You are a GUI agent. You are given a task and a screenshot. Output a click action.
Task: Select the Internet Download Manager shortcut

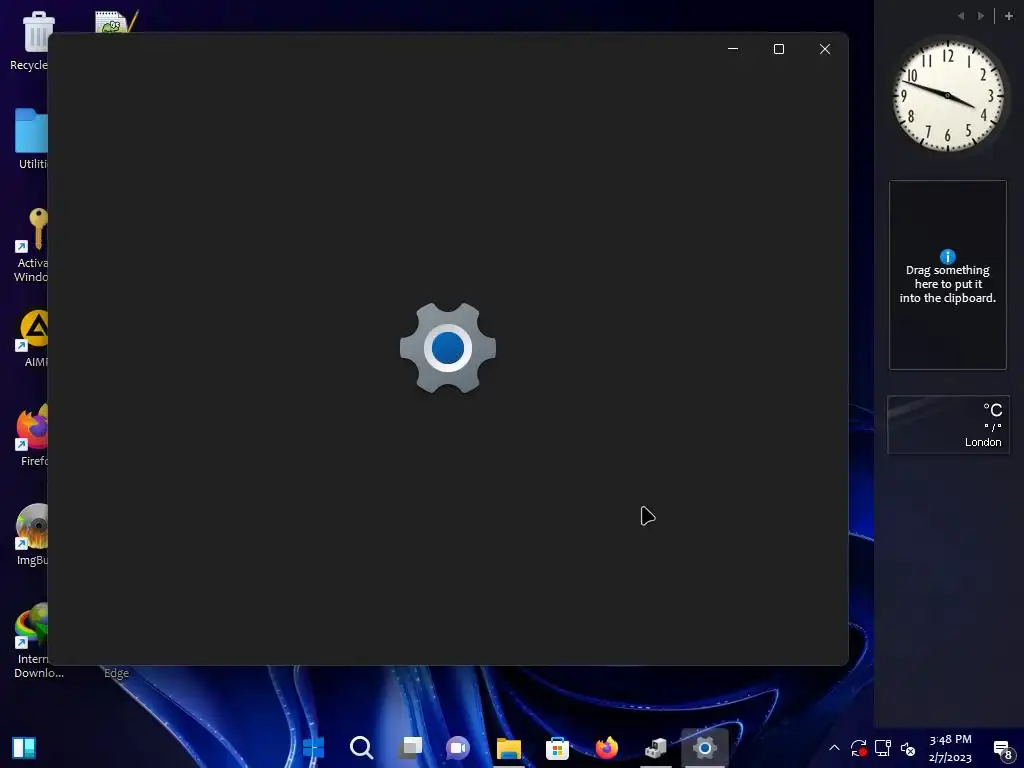(x=33, y=640)
